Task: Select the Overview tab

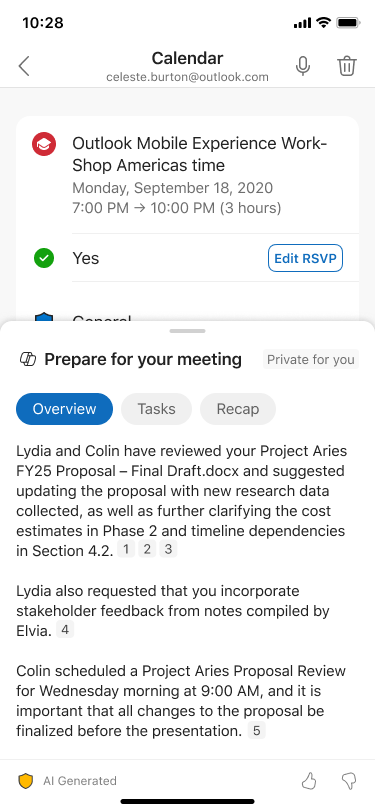Action: point(64,409)
